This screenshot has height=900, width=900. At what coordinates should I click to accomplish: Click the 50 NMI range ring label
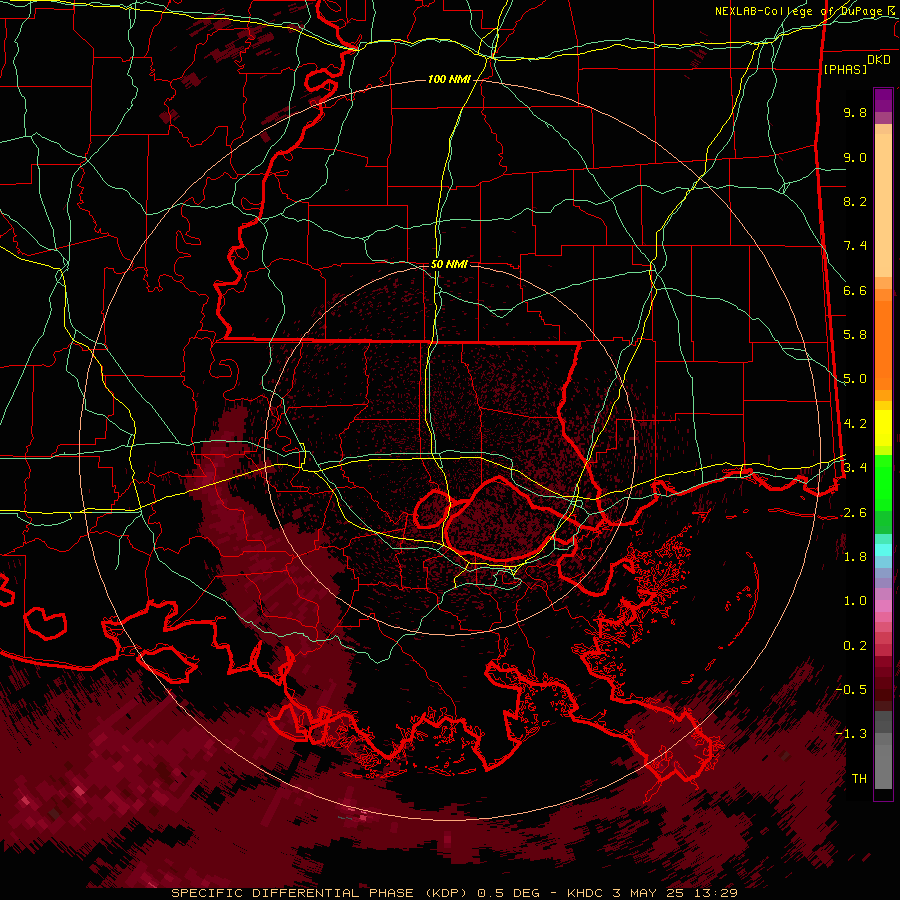449,264
